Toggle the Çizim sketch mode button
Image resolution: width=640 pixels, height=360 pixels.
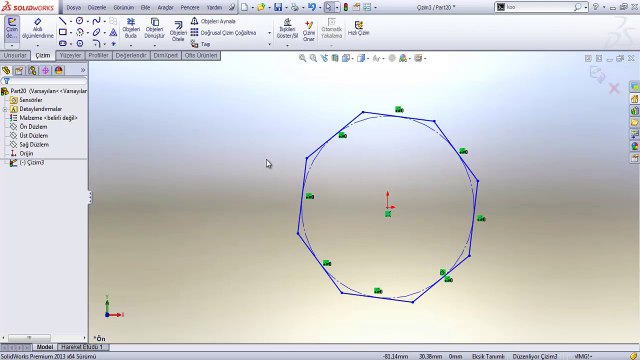(12, 28)
